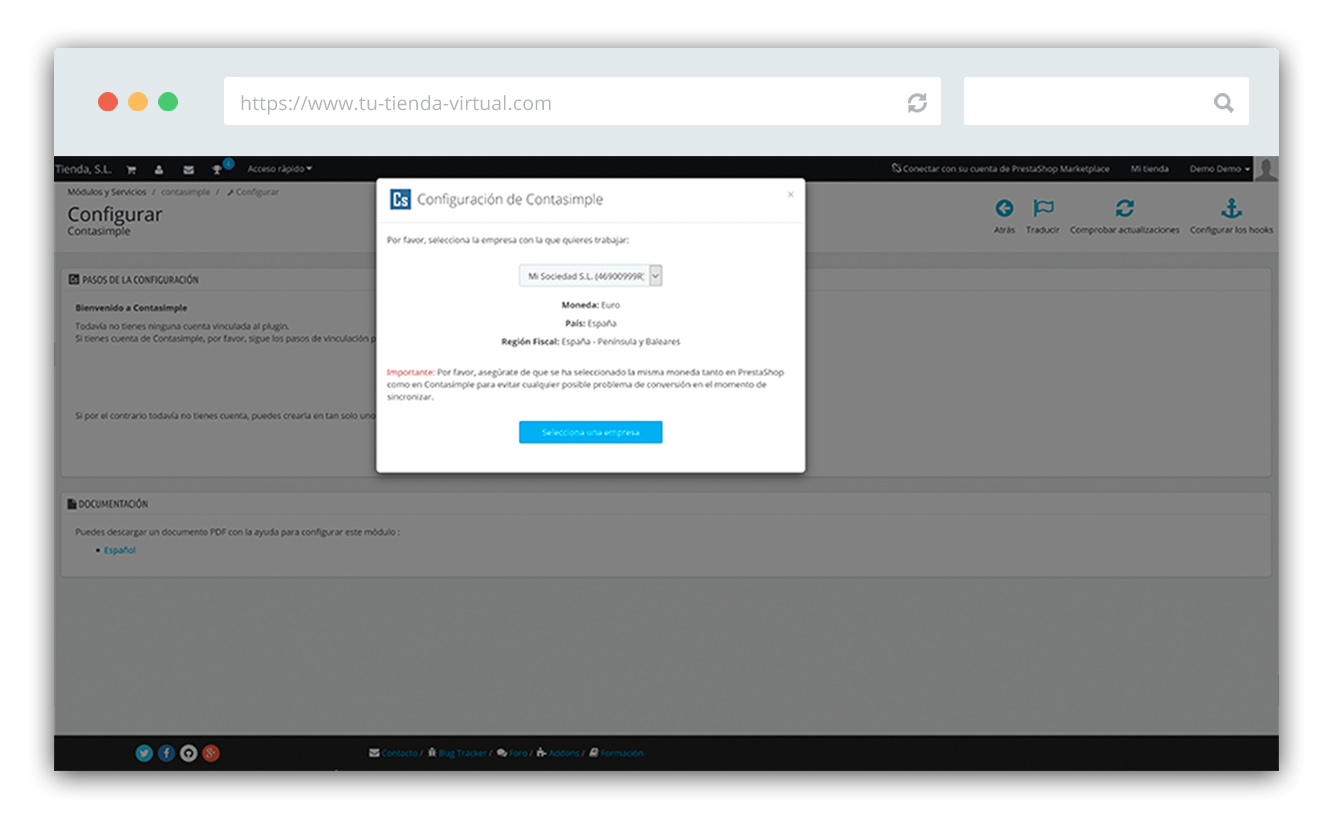
Task: Click the Bienvenido a Contasimple heading
Action: [x=131, y=308]
